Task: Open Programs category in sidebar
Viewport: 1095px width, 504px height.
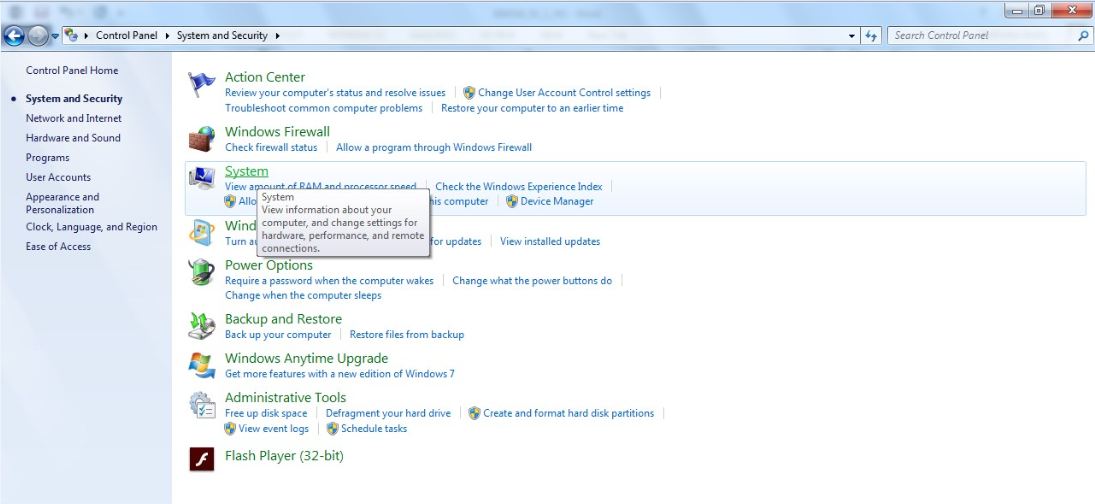Action: pos(47,158)
